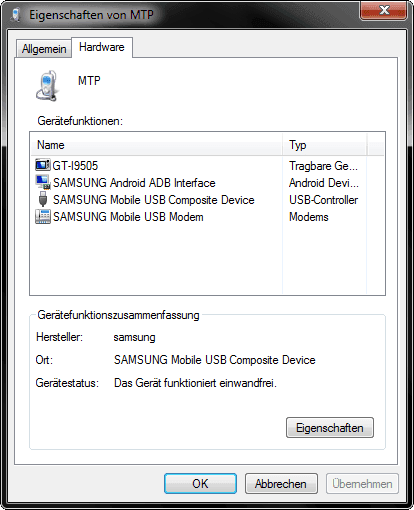Click the large MTP device icon
The width and height of the screenshot is (414, 510).
[x=48, y=86]
